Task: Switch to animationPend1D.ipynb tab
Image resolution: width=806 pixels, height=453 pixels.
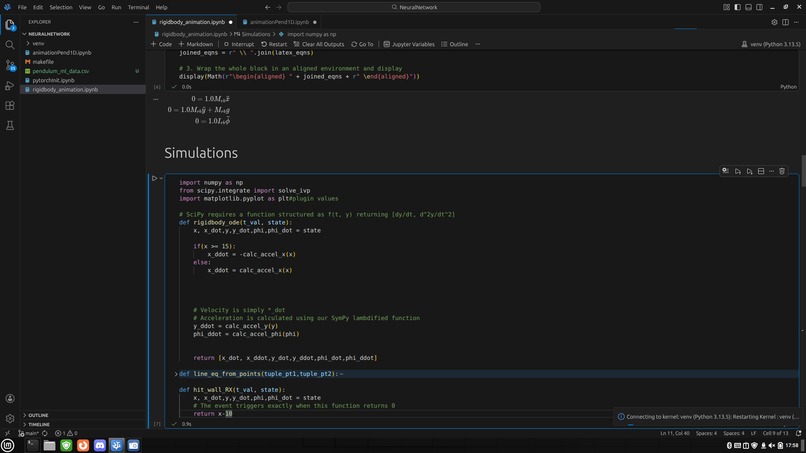Action: 279,22
